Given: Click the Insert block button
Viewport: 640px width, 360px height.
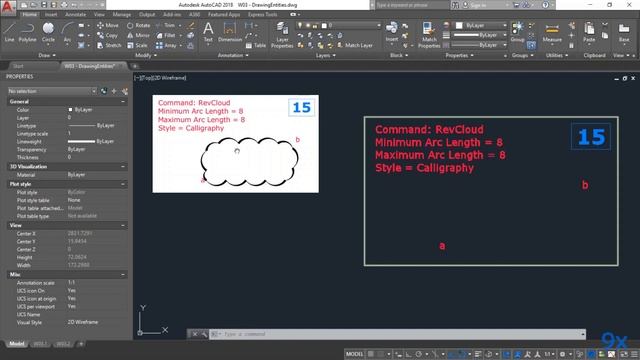Looking at the screenshot, I should coord(391,32).
